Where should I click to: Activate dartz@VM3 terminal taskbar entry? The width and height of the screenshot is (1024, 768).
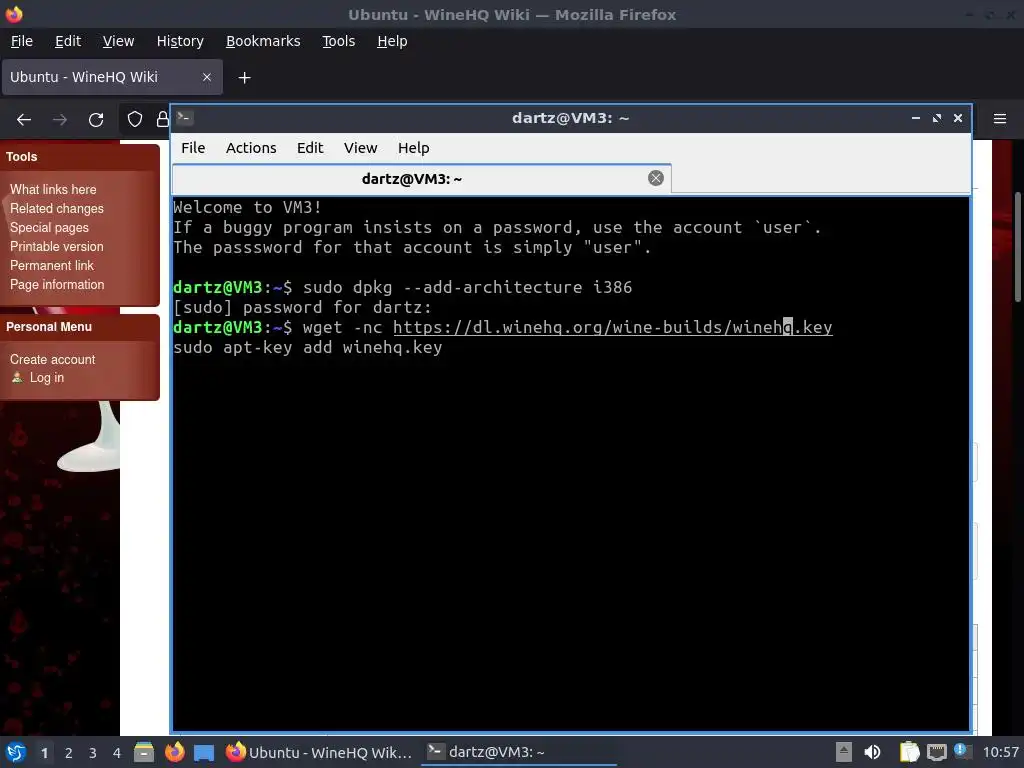519,752
